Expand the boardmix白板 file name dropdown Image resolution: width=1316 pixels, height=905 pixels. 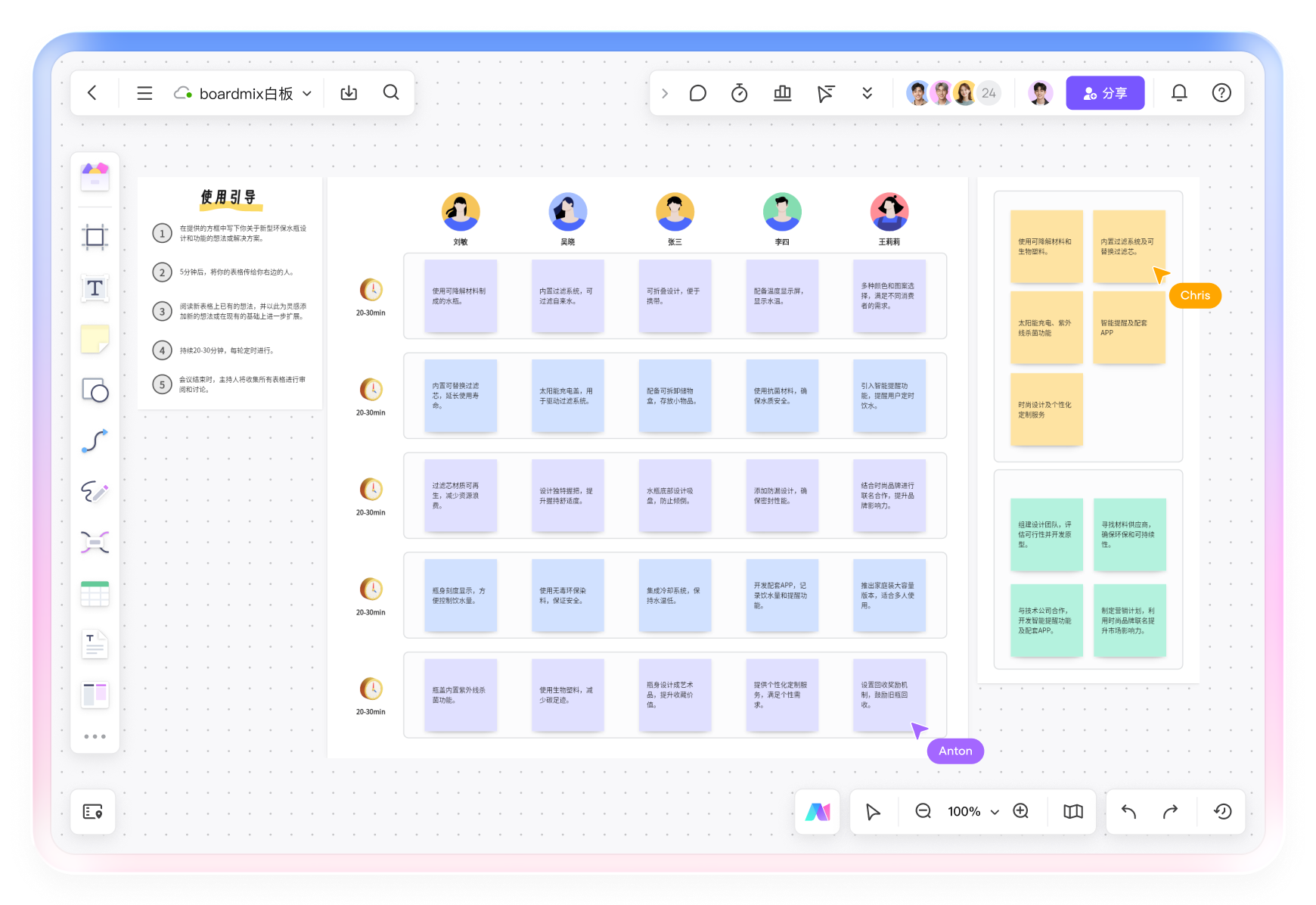[307, 94]
